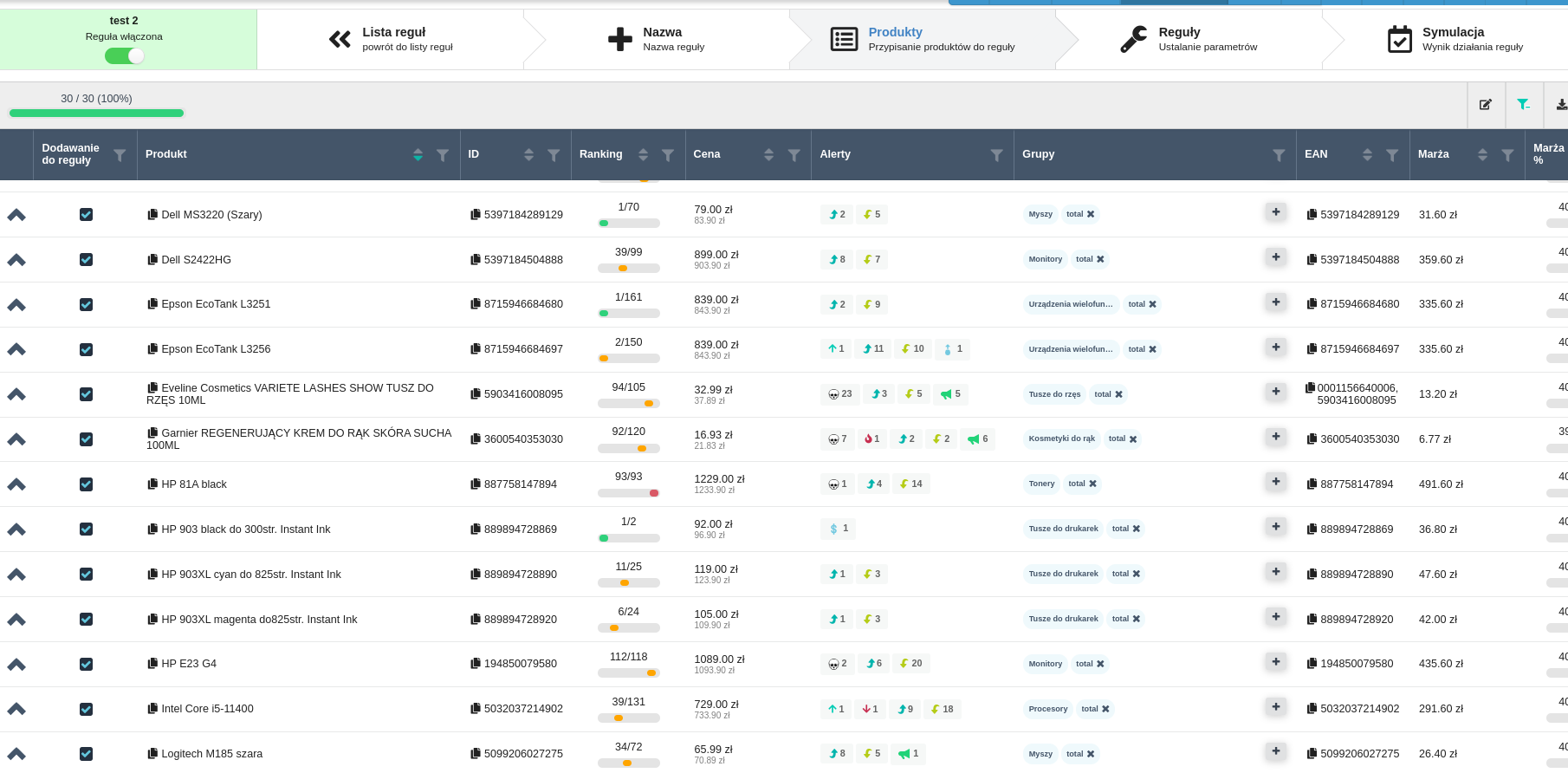The width and height of the screenshot is (1568, 773).
Task: Uncheck Eveline Cosmetics tusz checkbox
Action: pyautogui.click(x=86, y=394)
